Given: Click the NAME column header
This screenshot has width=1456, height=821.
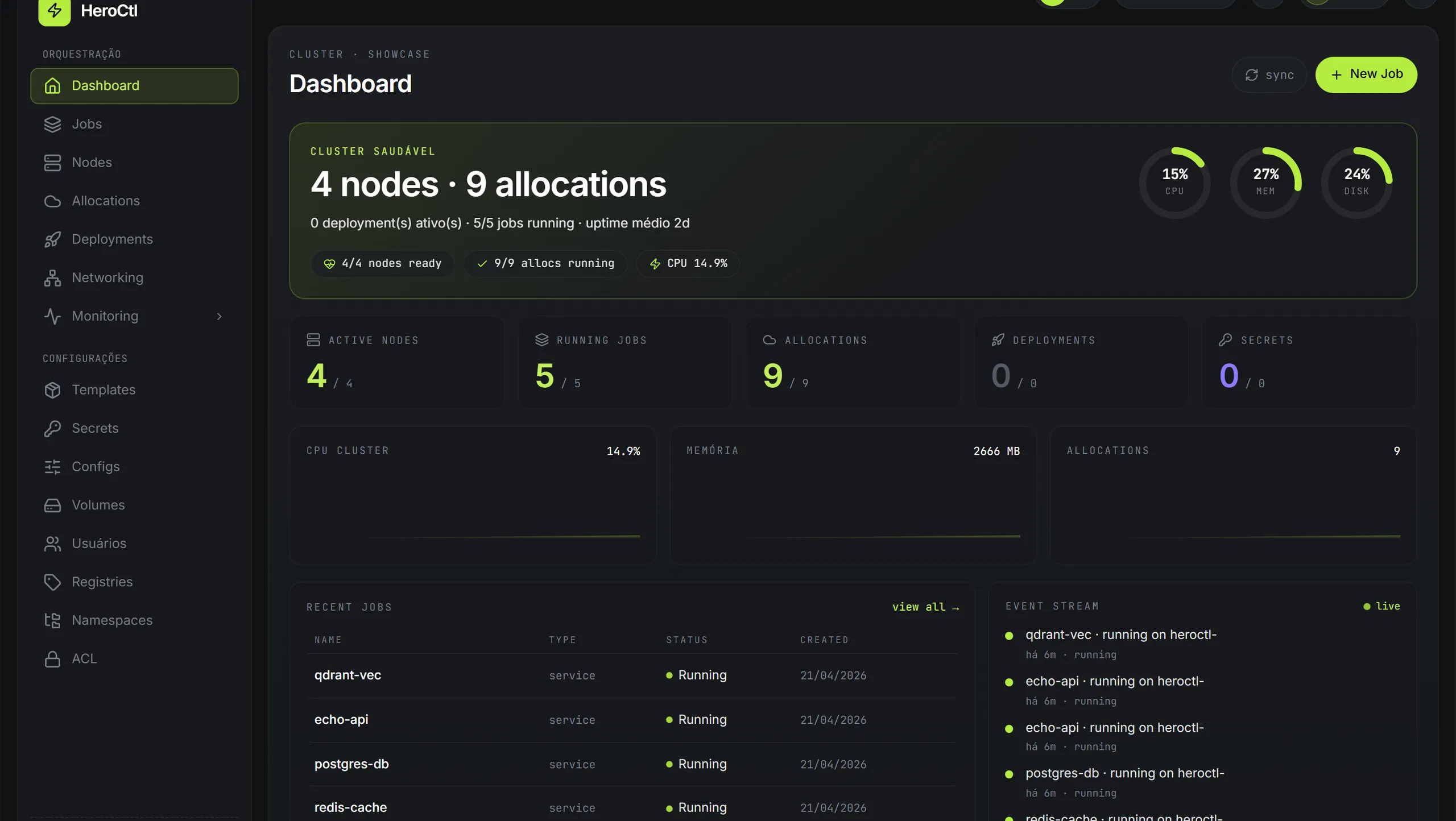Looking at the screenshot, I should (328, 640).
